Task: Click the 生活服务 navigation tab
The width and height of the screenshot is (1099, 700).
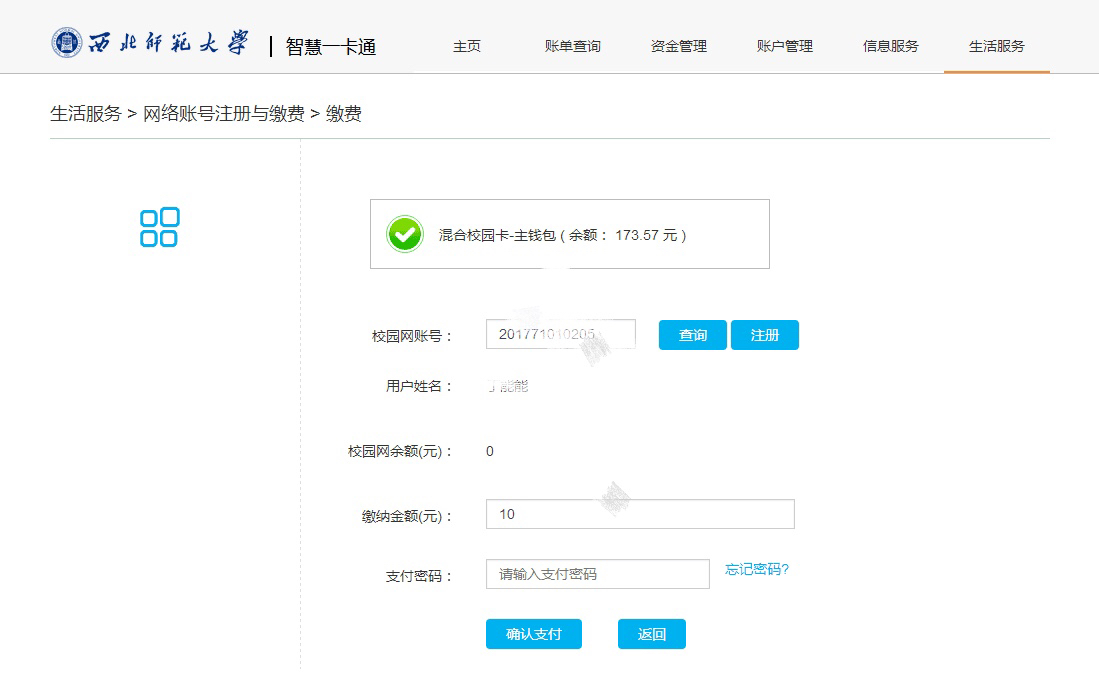Action: coord(997,46)
